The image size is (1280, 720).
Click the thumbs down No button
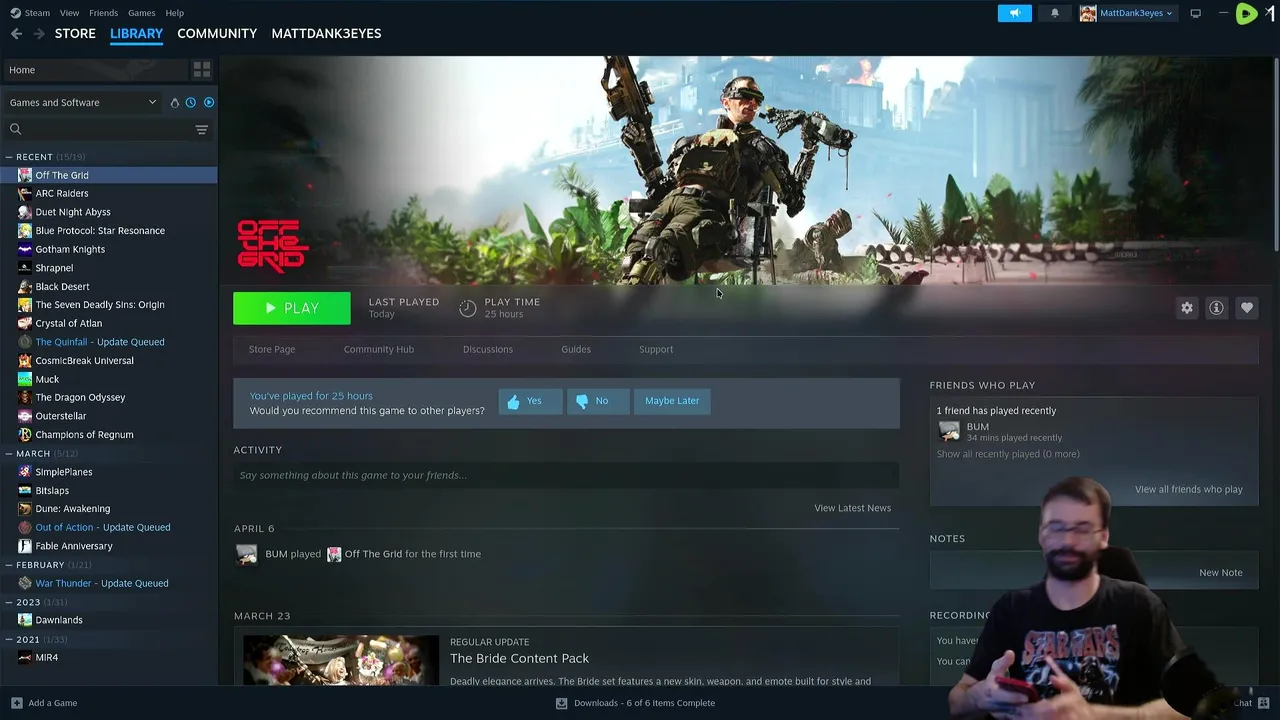click(597, 401)
